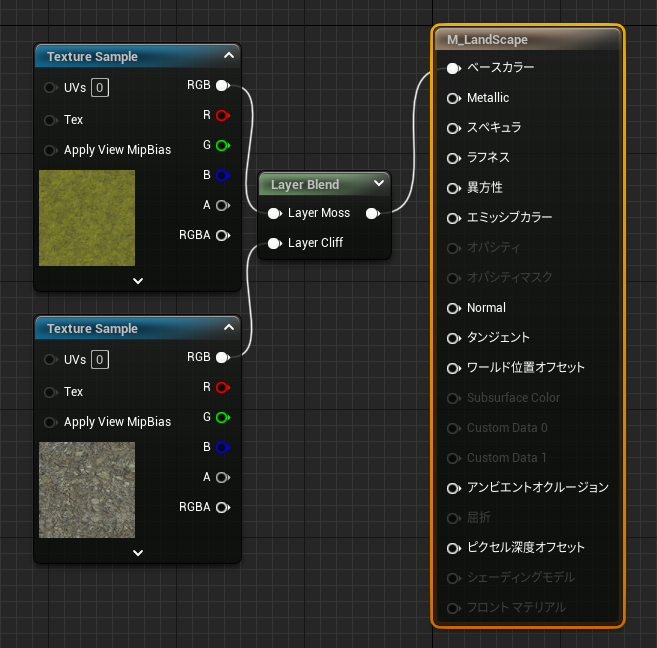Click the Layer Cliff input pin
This screenshot has height=648, width=657.
point(273,243)
